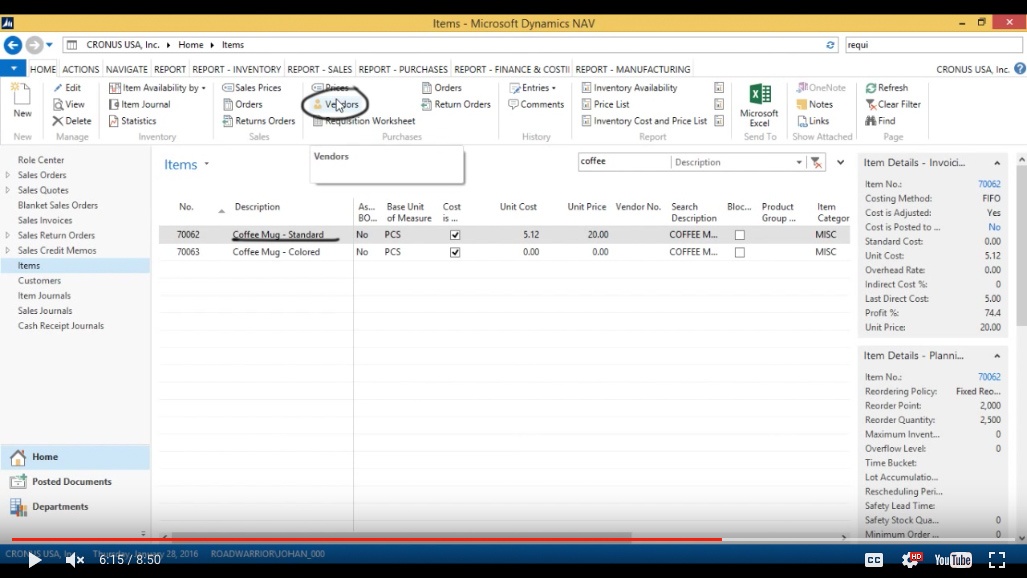Open Item Journals in navigation pane
This screenshot has height=578, width=1027.
tap(44, 296)
